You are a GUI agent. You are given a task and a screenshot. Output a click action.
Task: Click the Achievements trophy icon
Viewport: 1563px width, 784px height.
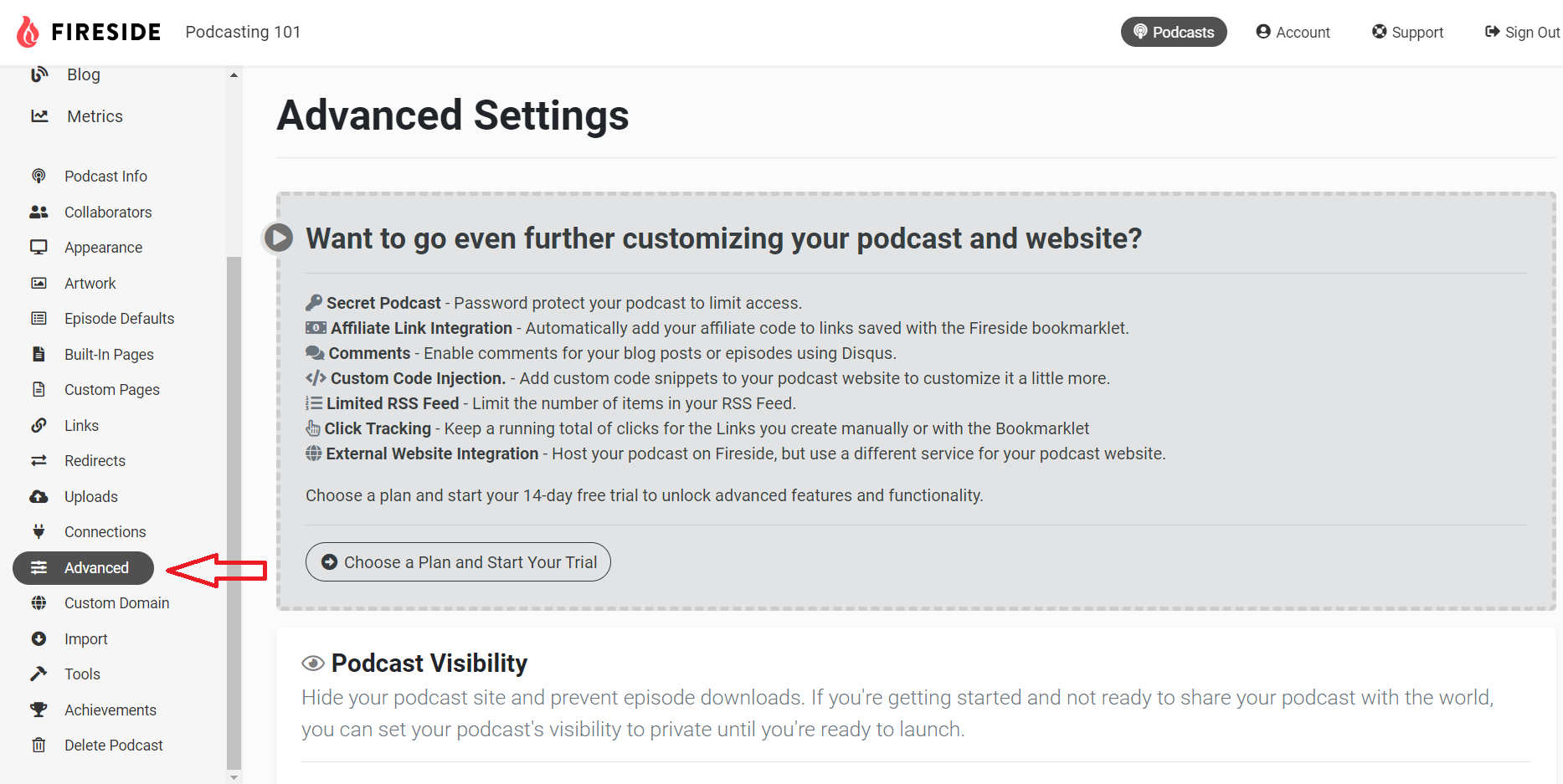click(x=39, y=710)
